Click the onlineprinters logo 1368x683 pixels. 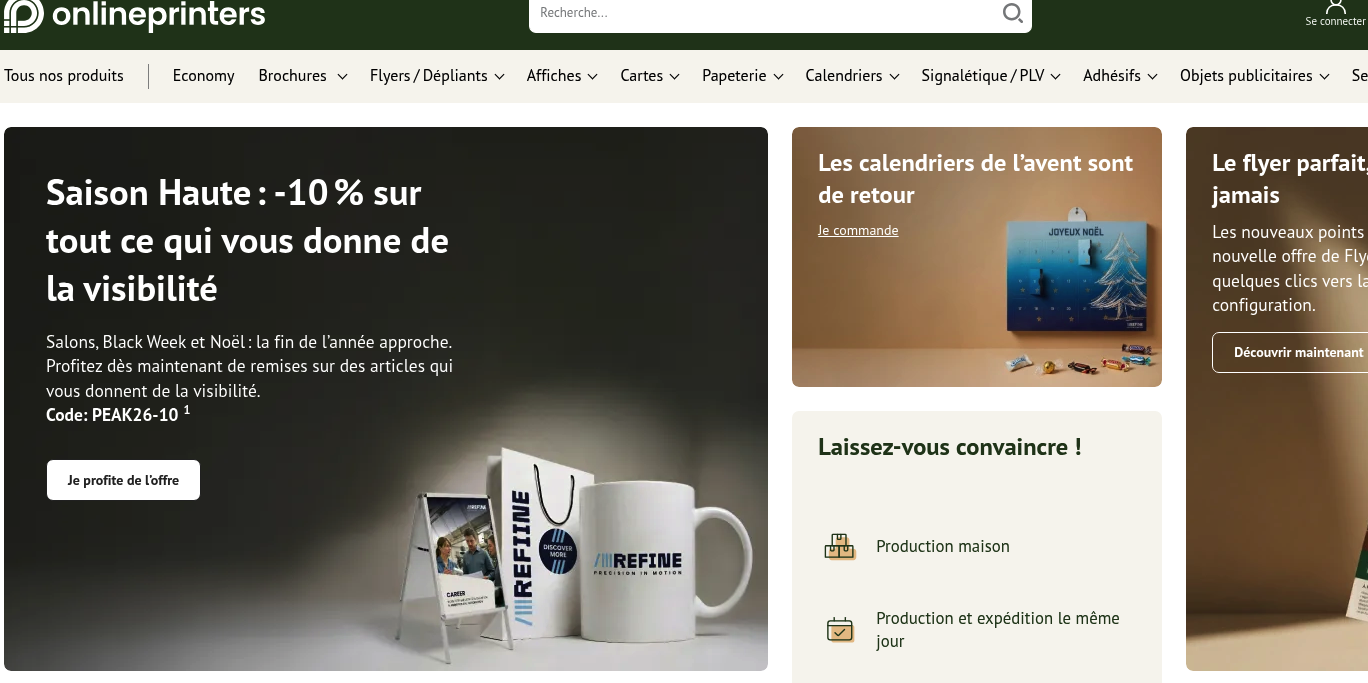[x=135, y=15]
